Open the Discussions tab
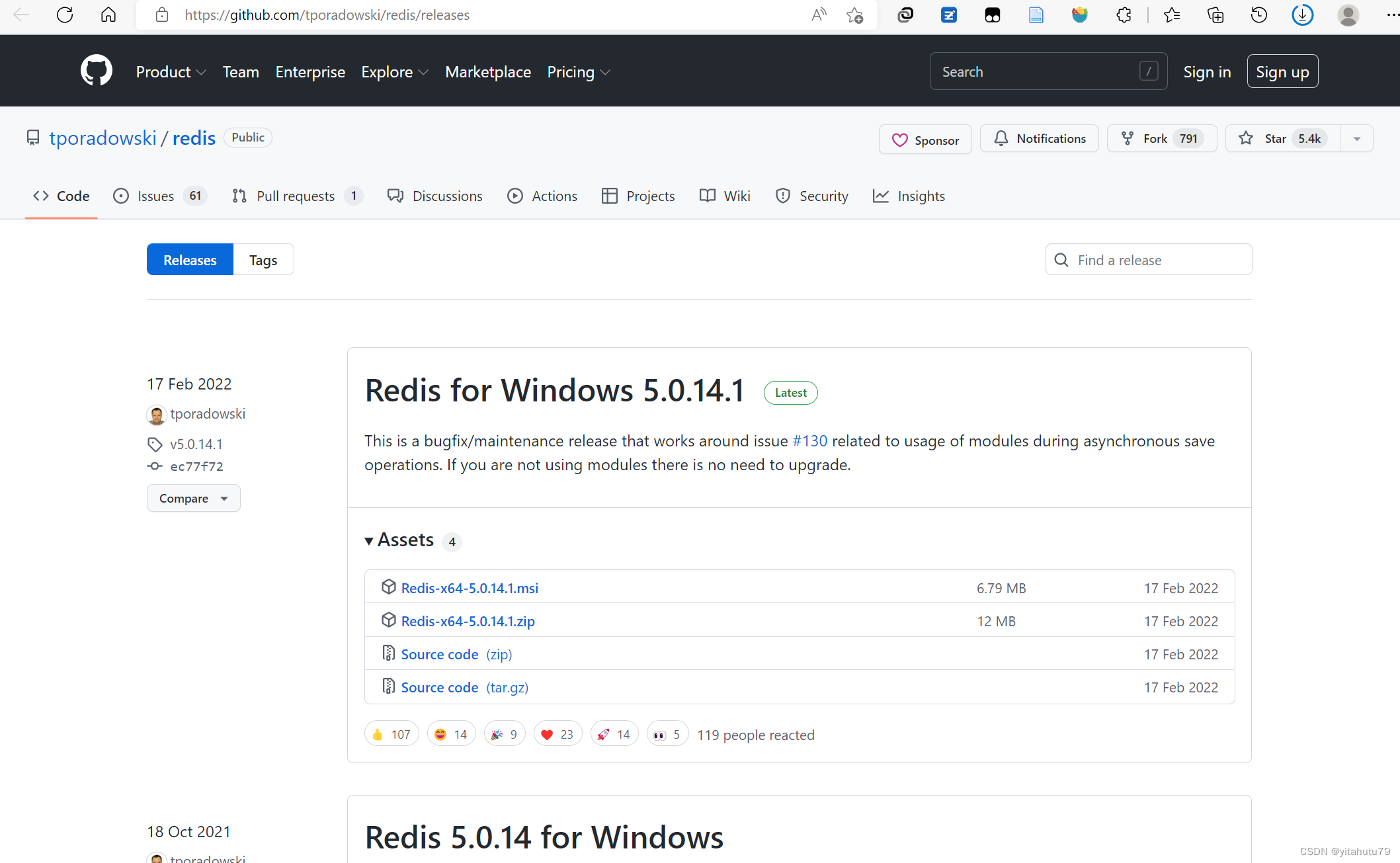This screenshot has width=1400, height=863. pos(435,196)
